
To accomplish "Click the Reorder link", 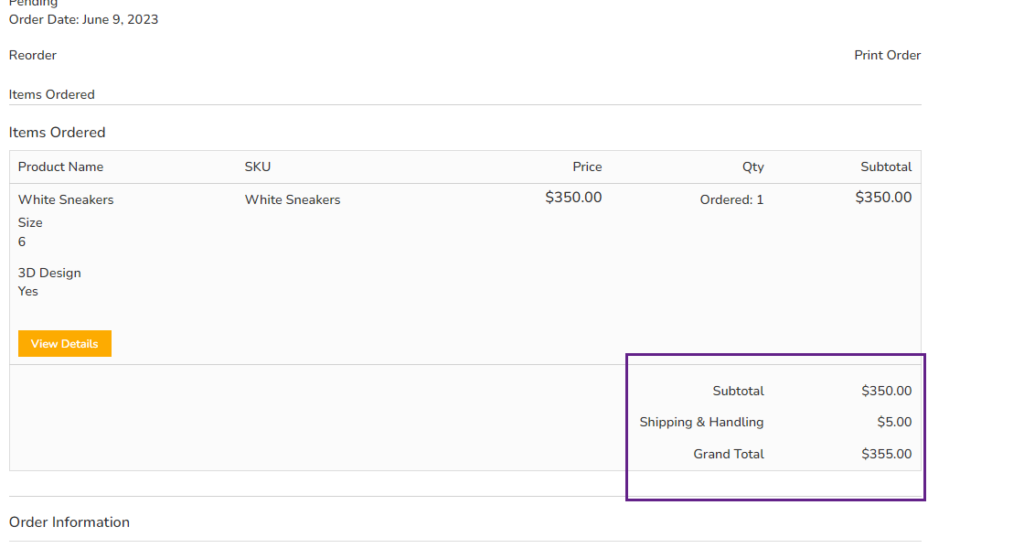I will 33,55.
